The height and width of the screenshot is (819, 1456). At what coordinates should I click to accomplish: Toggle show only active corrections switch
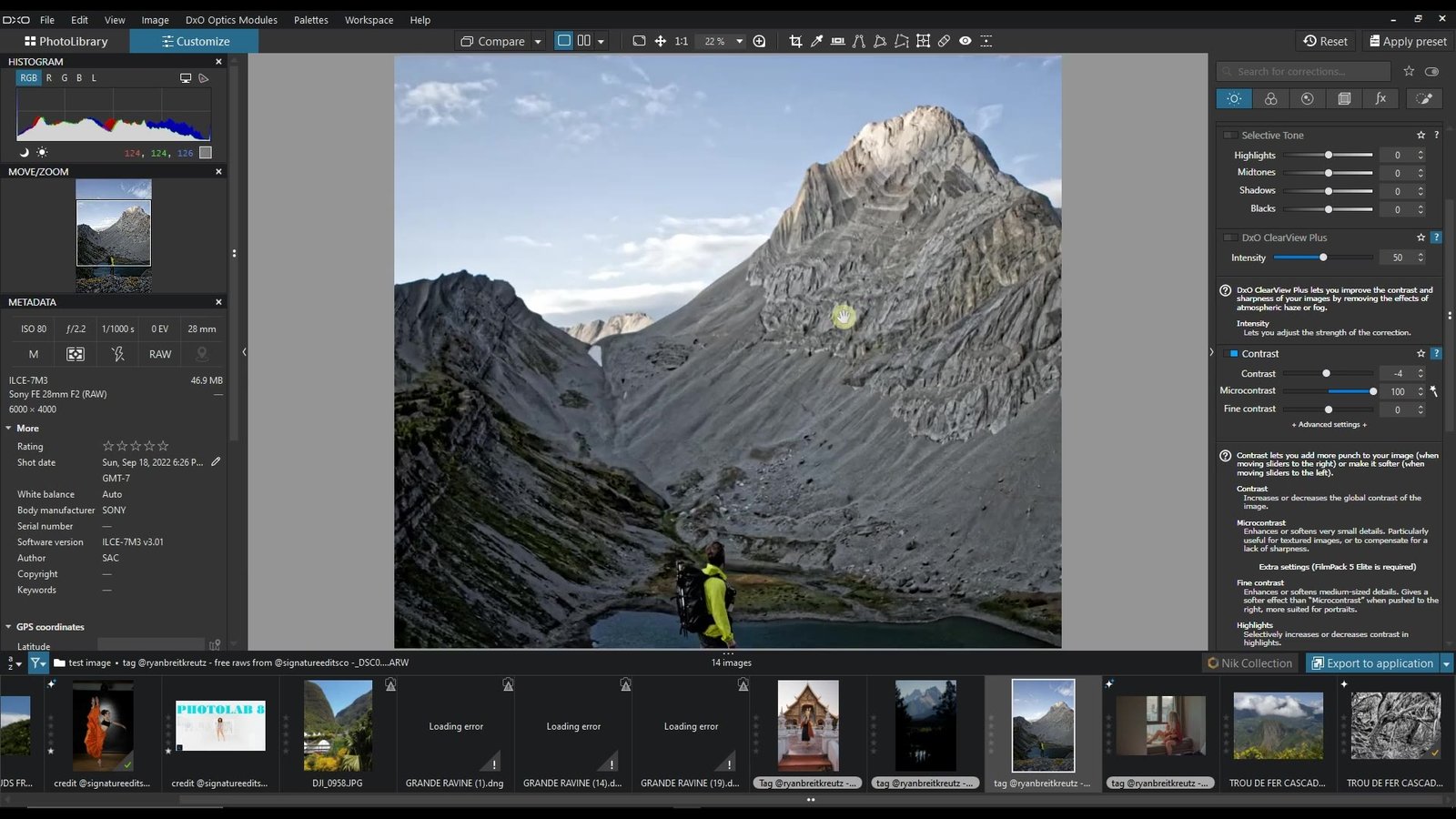coord(1431,71)
